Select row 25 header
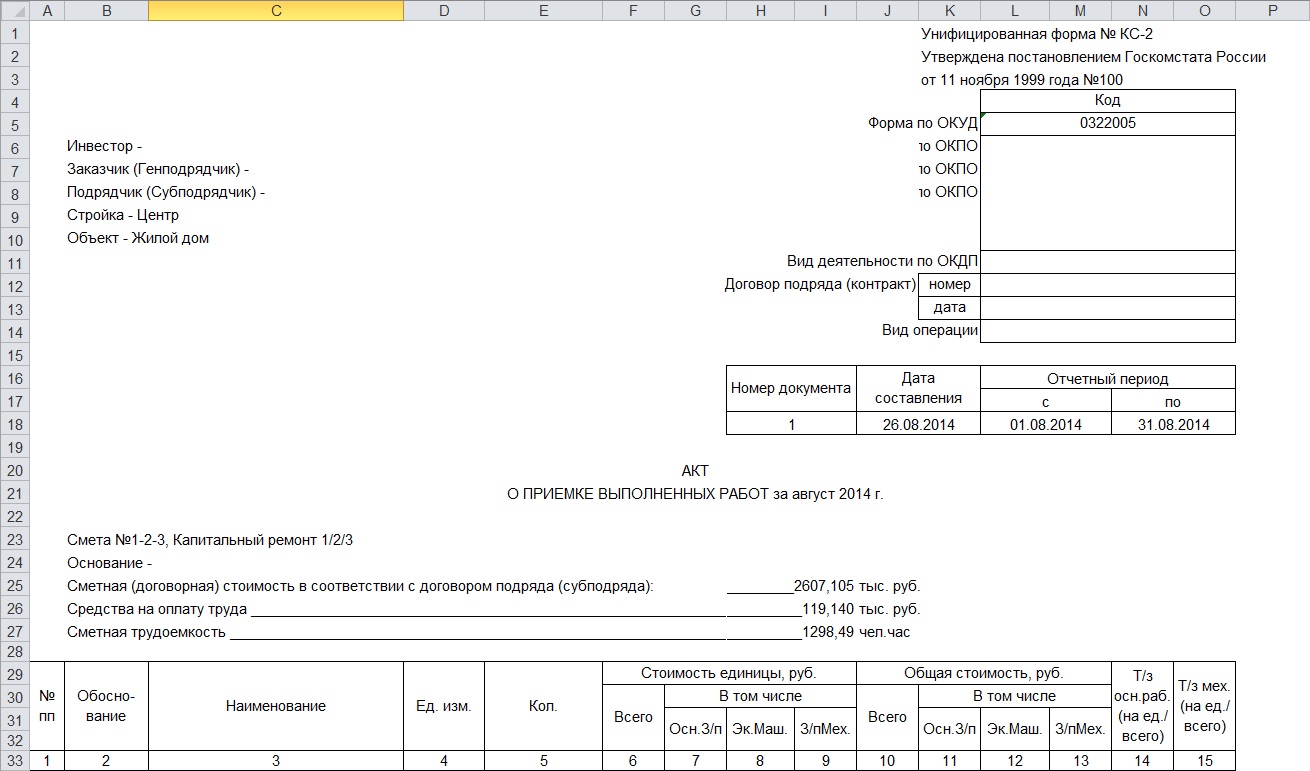This screenshot has width=1310, height=771. click(x=15, y=585)
